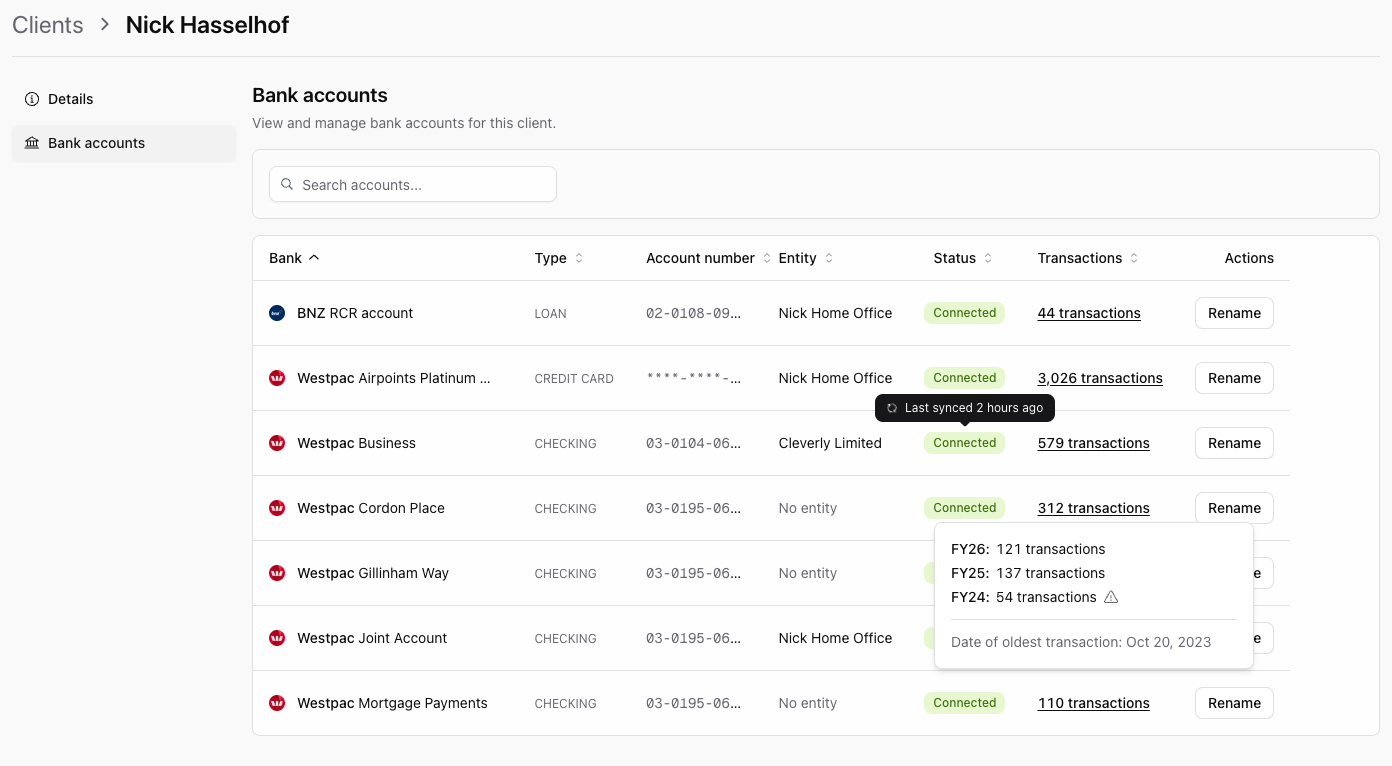The width and height of the screenshot is (1392, 766).
Task: Click Westpac logo beside Gillinham Way
Action: [x=277, y=573]
